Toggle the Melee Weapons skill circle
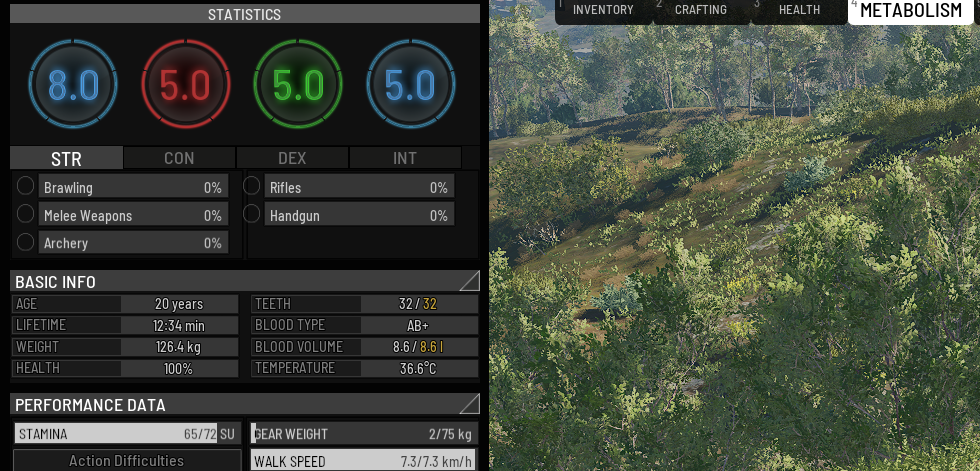Image resolution: width=980 pixels, height=471 pixels. coord(26,214)
